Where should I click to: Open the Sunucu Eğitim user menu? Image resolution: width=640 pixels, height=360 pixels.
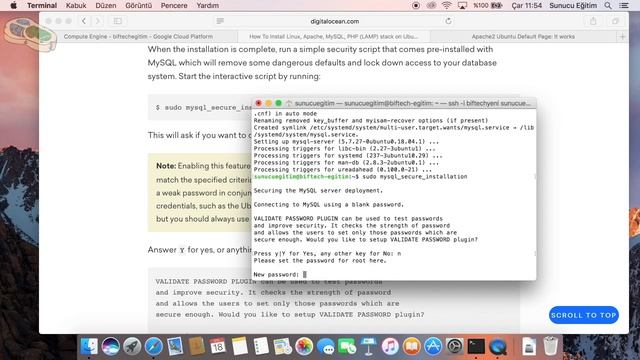pos(573,5)
